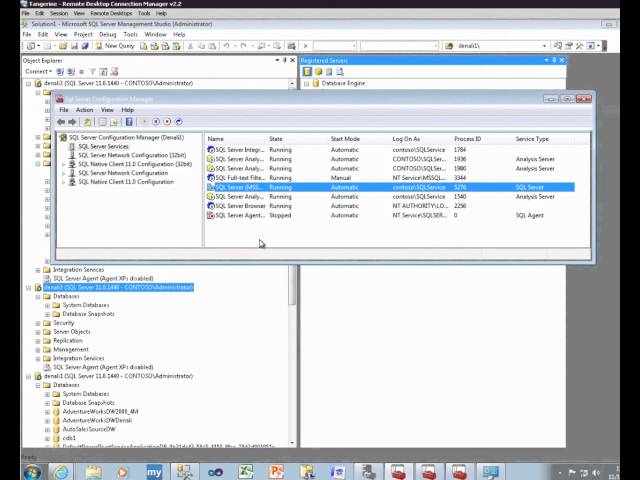Viewport: 640px width, 480px height.
Task: Click back arrow in Configuration Manager toolbar
Action: click(61, 122)
